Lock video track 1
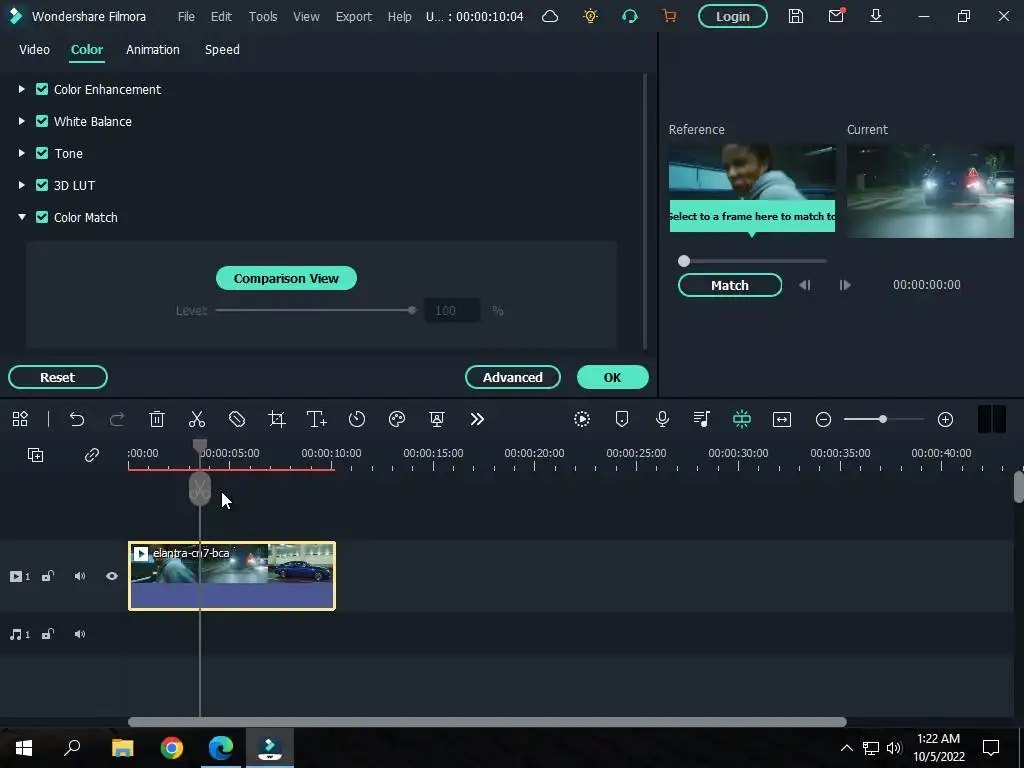 [x=48, y=577]
